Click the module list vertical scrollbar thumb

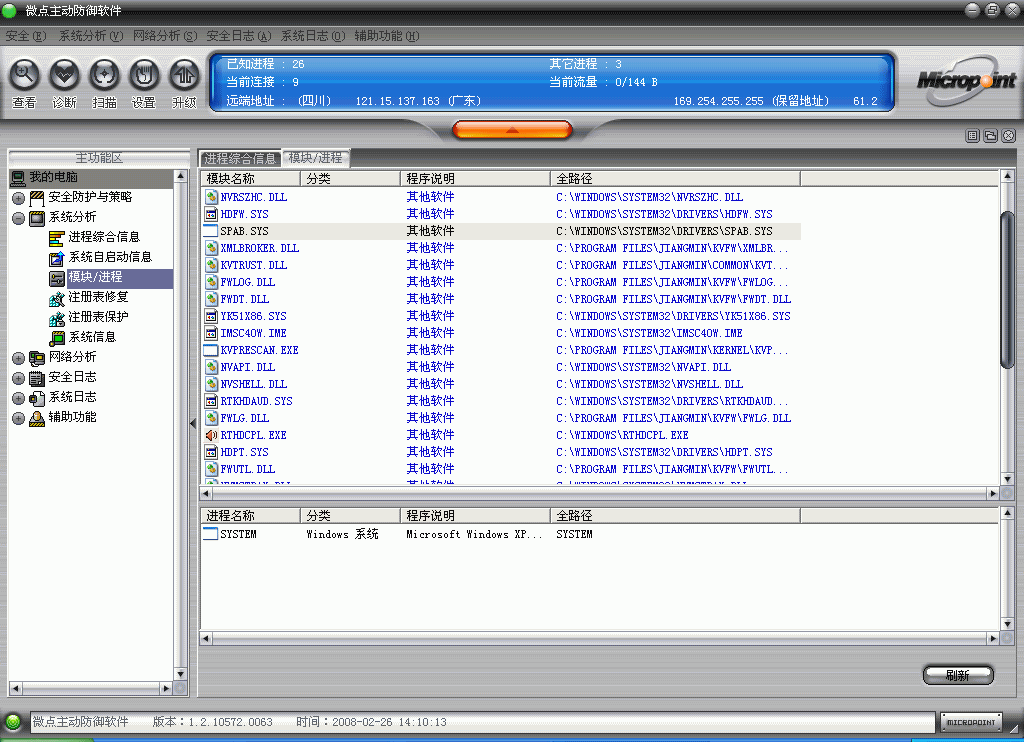tap(1007, 291)
